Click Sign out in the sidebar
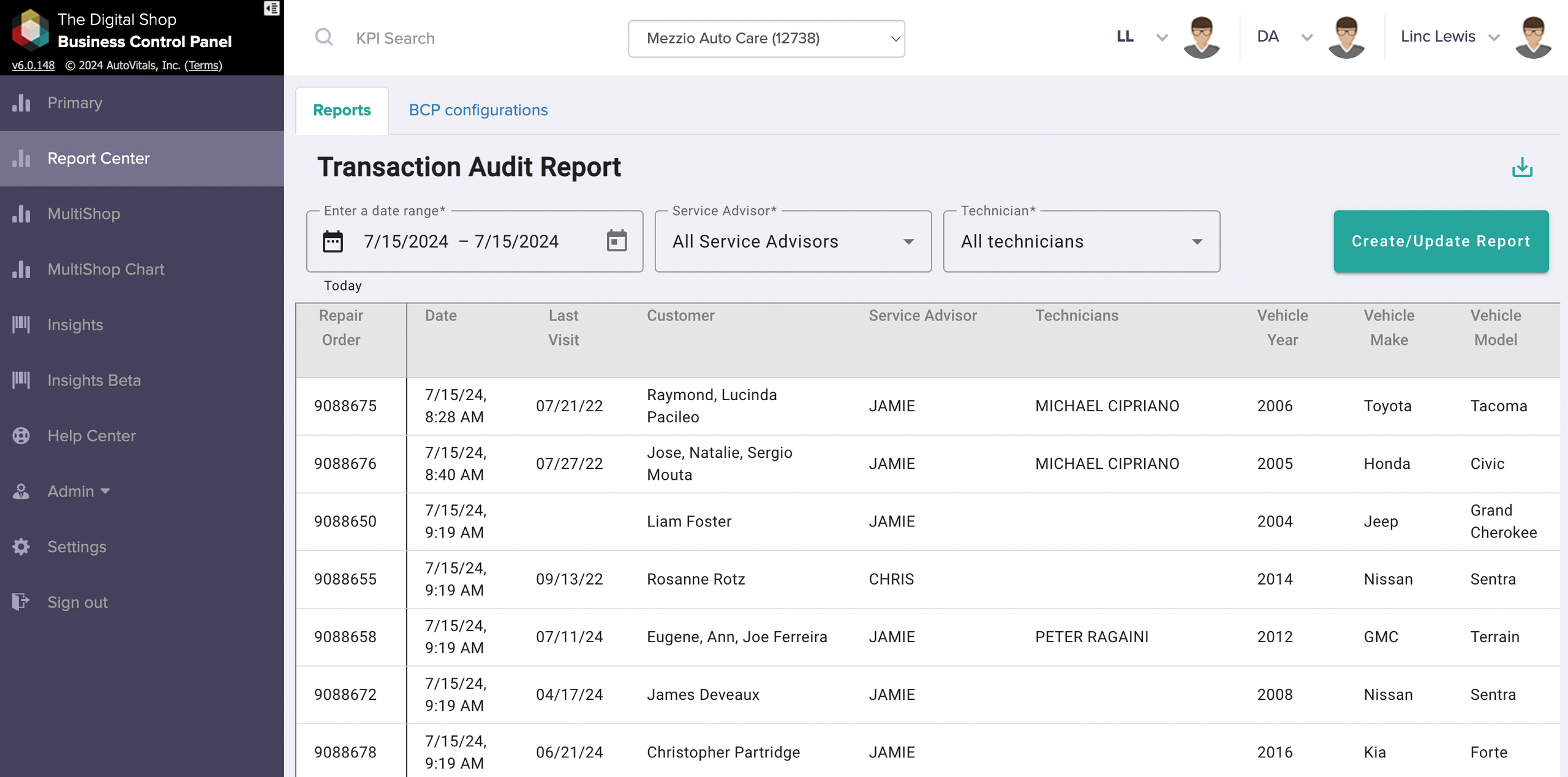The image size is (1568, 777). pos(142,602)
